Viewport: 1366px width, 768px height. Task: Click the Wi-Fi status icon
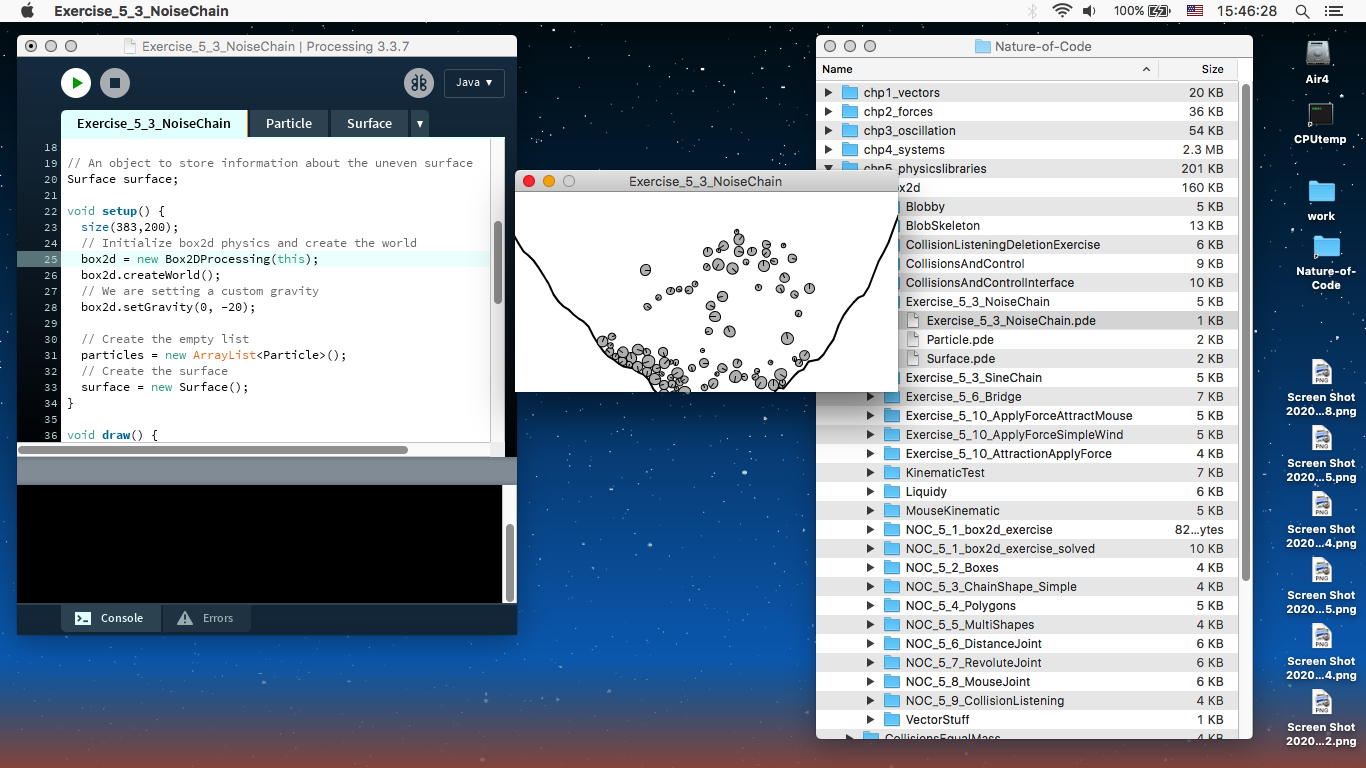coord(1061,11)
